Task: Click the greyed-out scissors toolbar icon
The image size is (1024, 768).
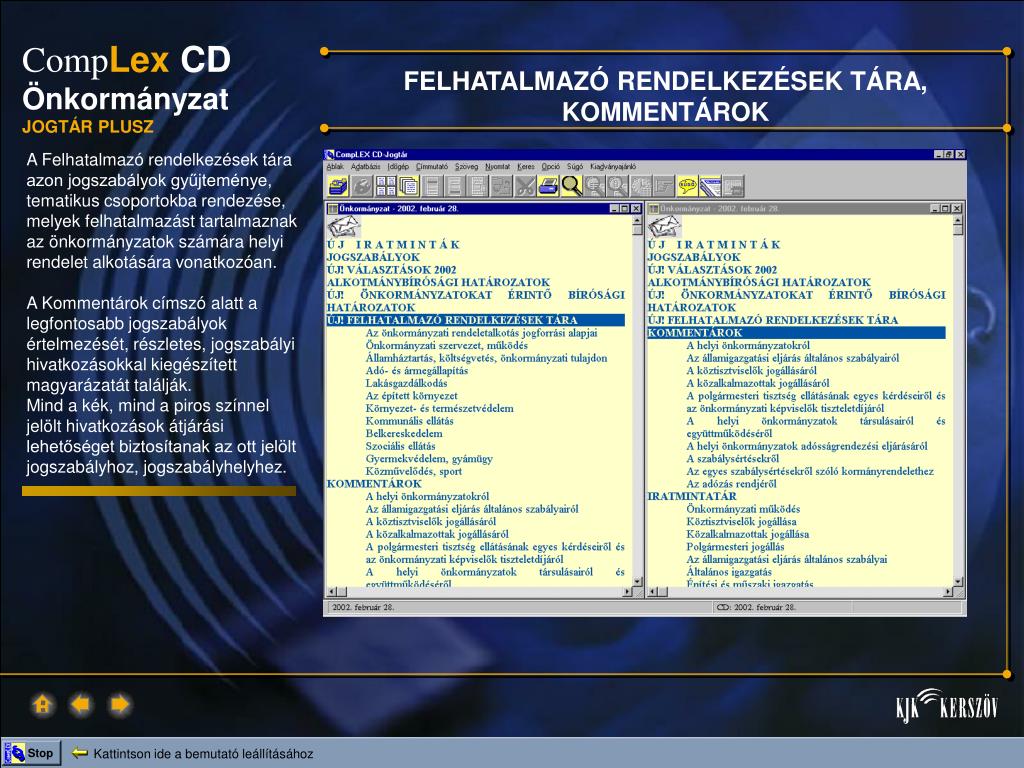Action: [x=524, y=186]
